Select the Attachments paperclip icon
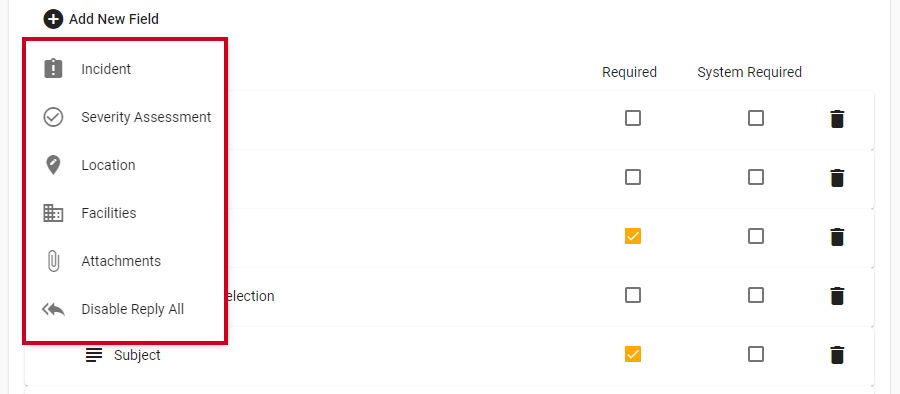The image size is (900, 394). (x=53, y=261)
